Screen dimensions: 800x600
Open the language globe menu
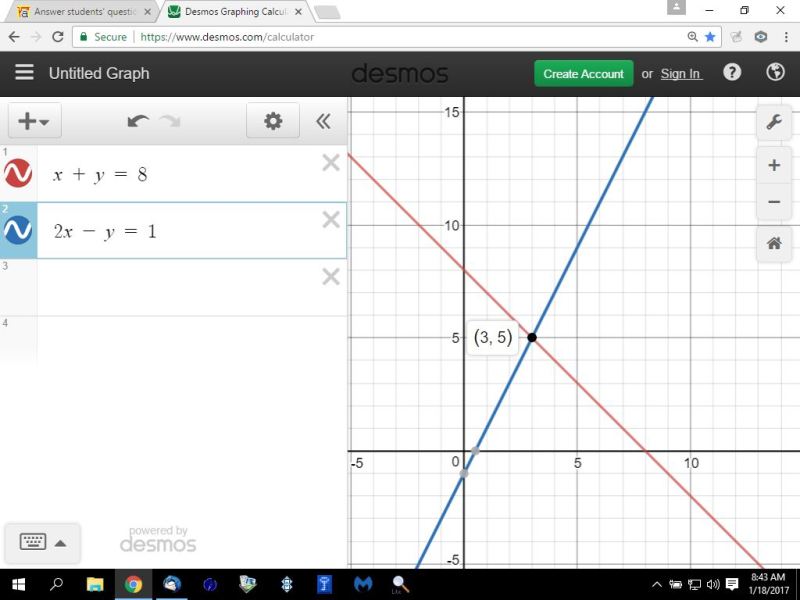pos(776,72)
